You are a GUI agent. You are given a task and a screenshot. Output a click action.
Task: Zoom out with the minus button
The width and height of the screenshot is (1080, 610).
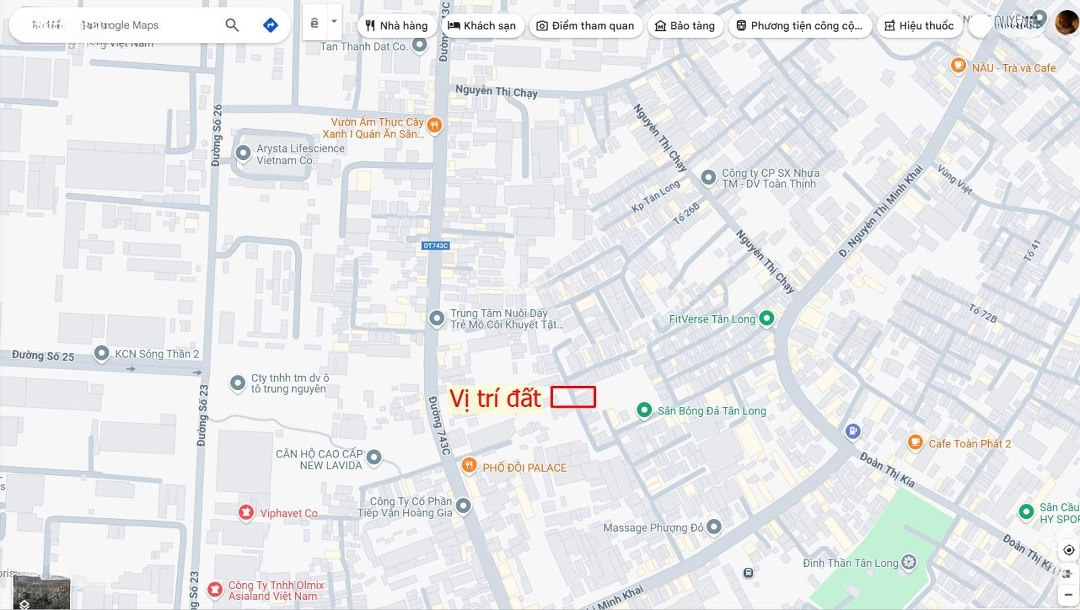(1068, 594)
